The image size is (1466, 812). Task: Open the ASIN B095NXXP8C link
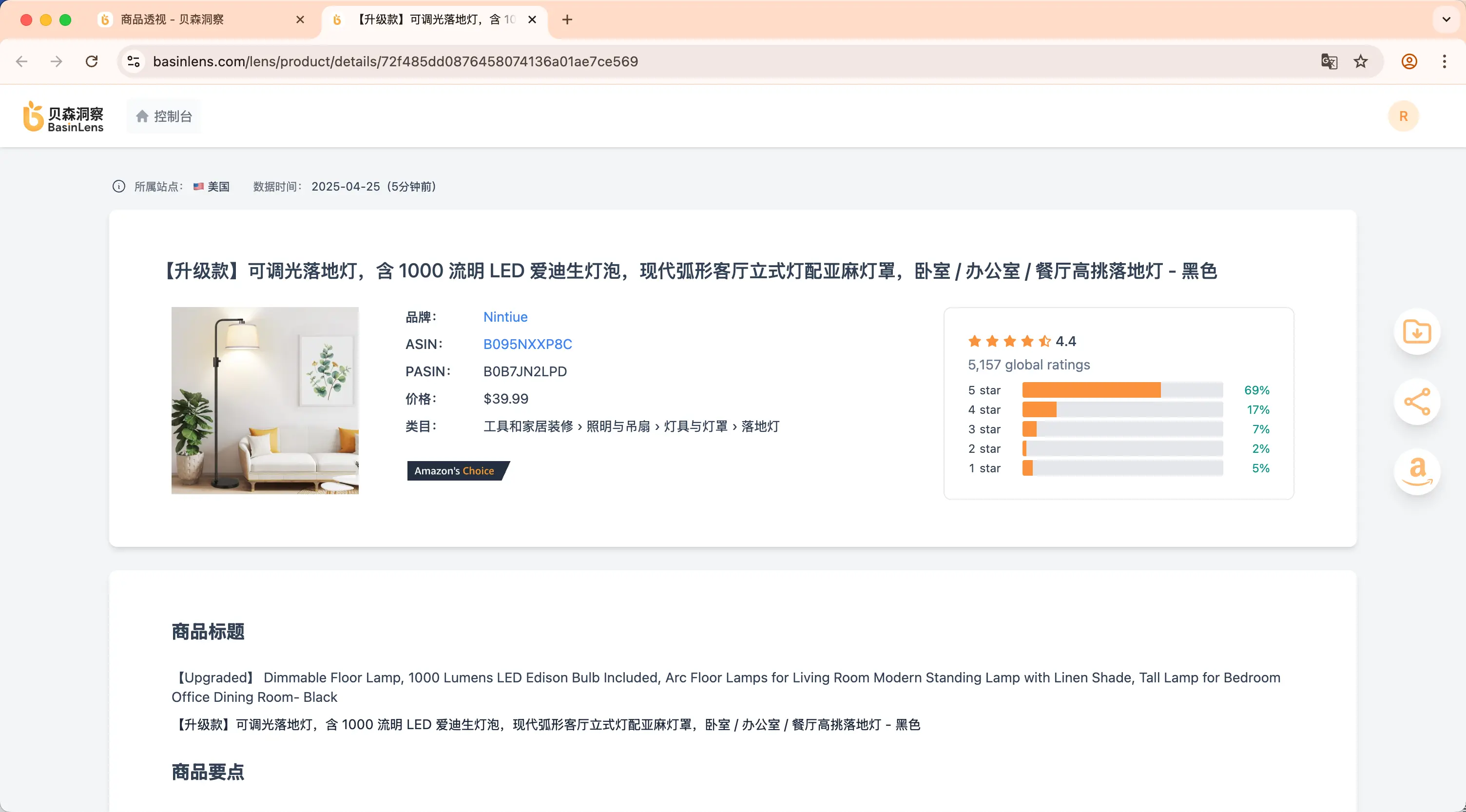527,344
